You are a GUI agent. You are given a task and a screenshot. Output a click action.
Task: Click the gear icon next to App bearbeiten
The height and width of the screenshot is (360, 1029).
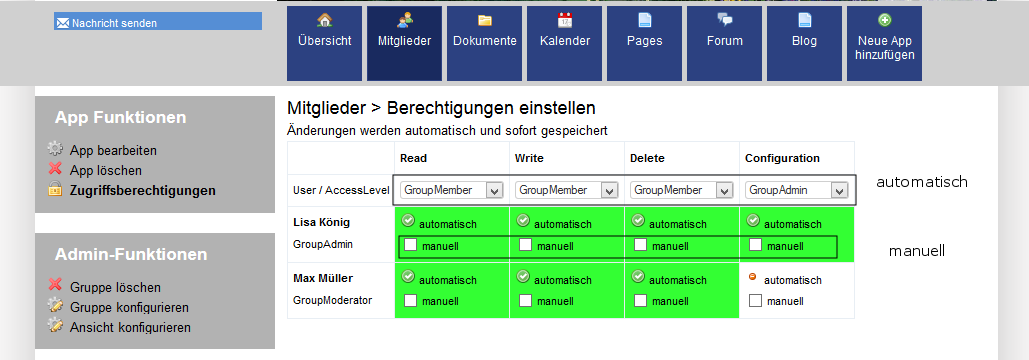(55, 149)
